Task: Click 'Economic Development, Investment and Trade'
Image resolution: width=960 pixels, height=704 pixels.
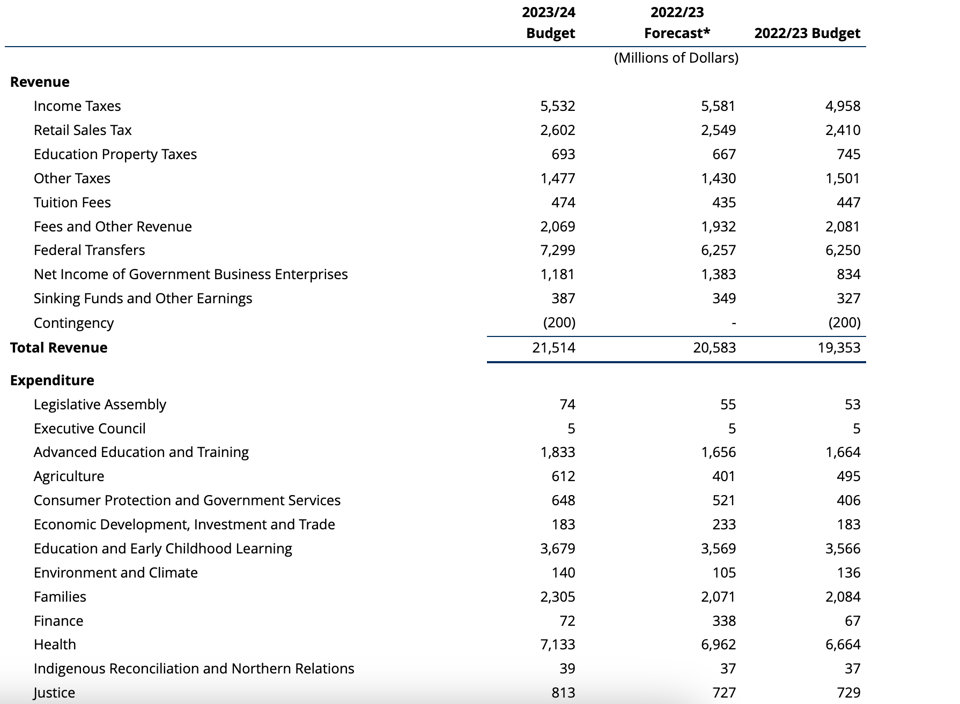Action: pyautogui.click(x=184, y=525)
